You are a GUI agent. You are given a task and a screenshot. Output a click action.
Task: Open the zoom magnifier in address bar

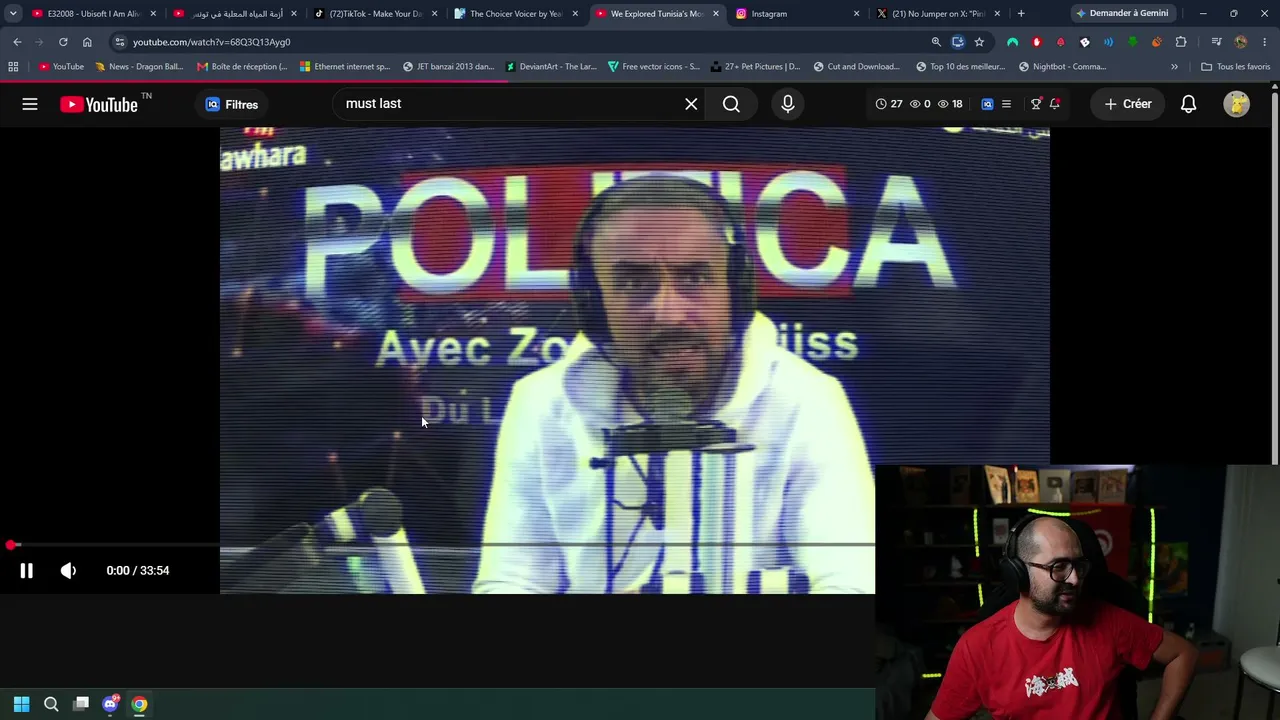pos(936,42)
